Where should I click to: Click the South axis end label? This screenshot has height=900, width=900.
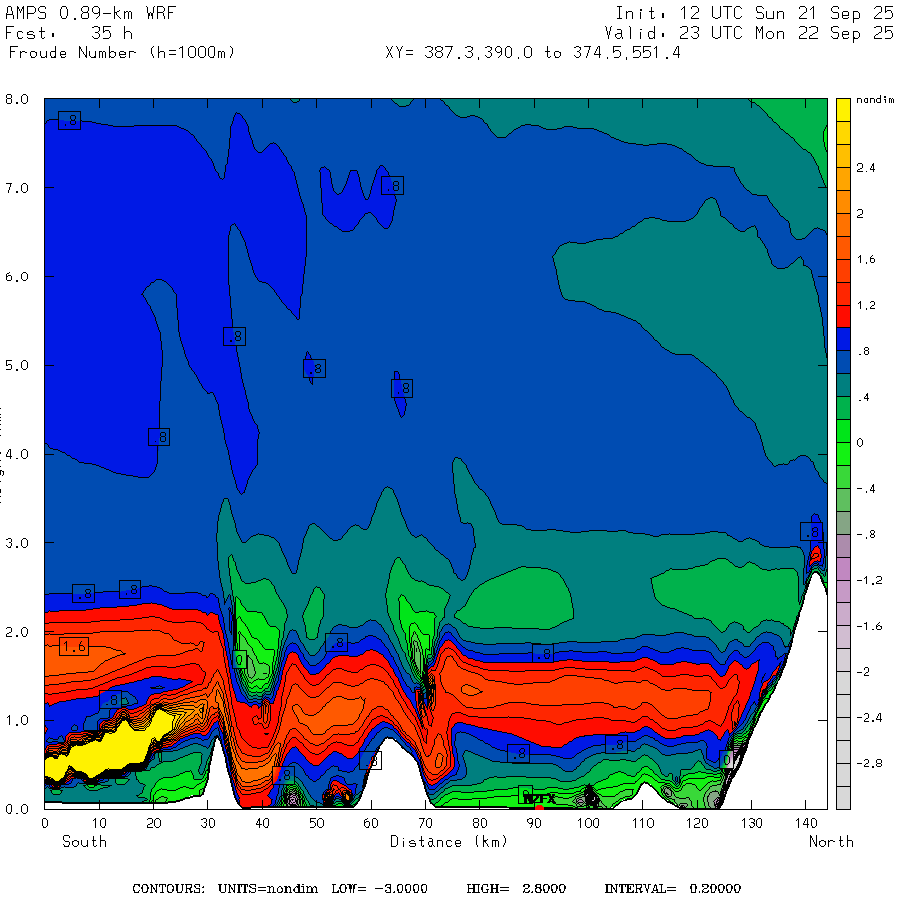pos(84,841)
